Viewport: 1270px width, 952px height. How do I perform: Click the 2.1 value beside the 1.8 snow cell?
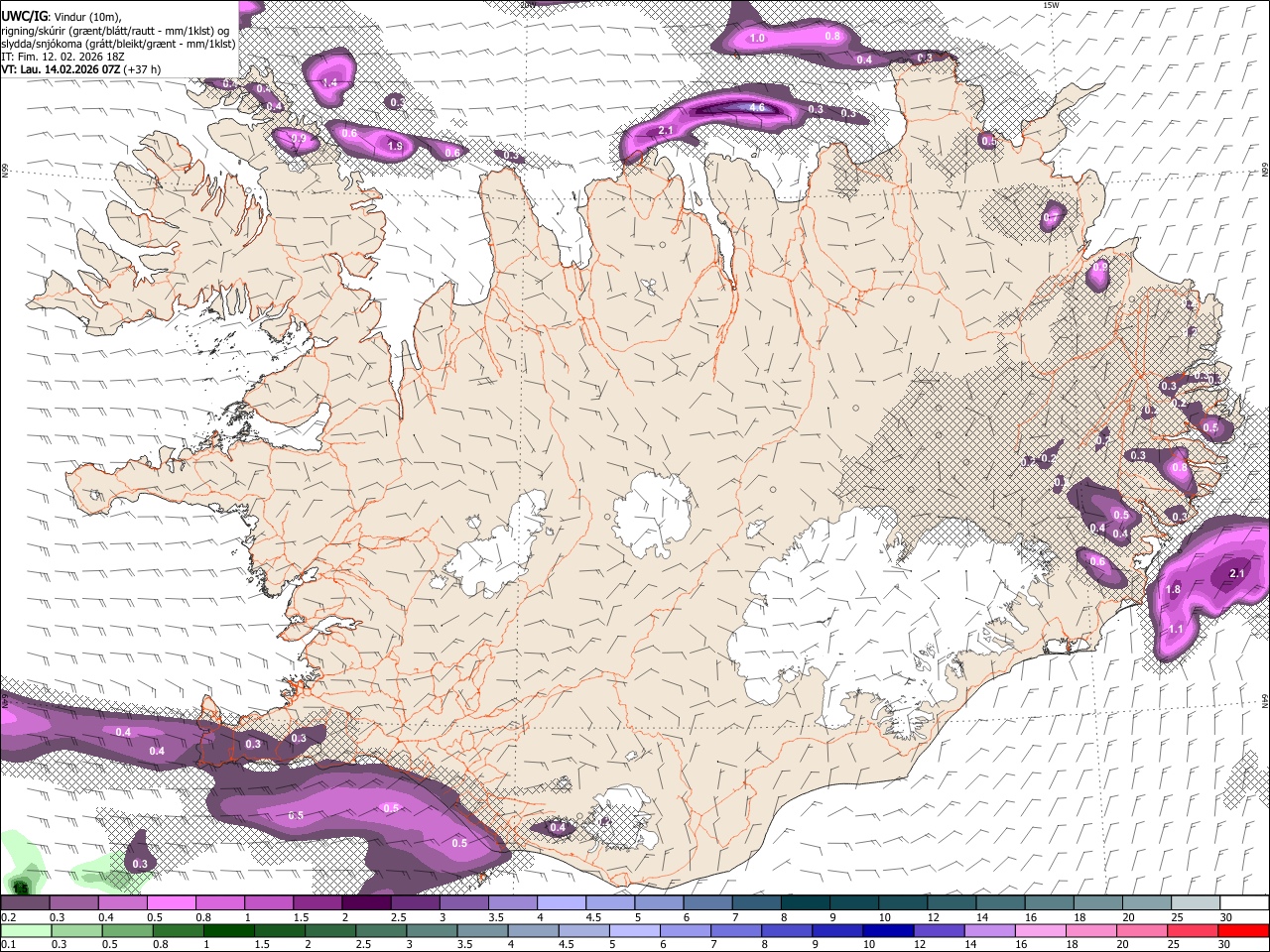pyautogui.click(x=1237, y=573)
